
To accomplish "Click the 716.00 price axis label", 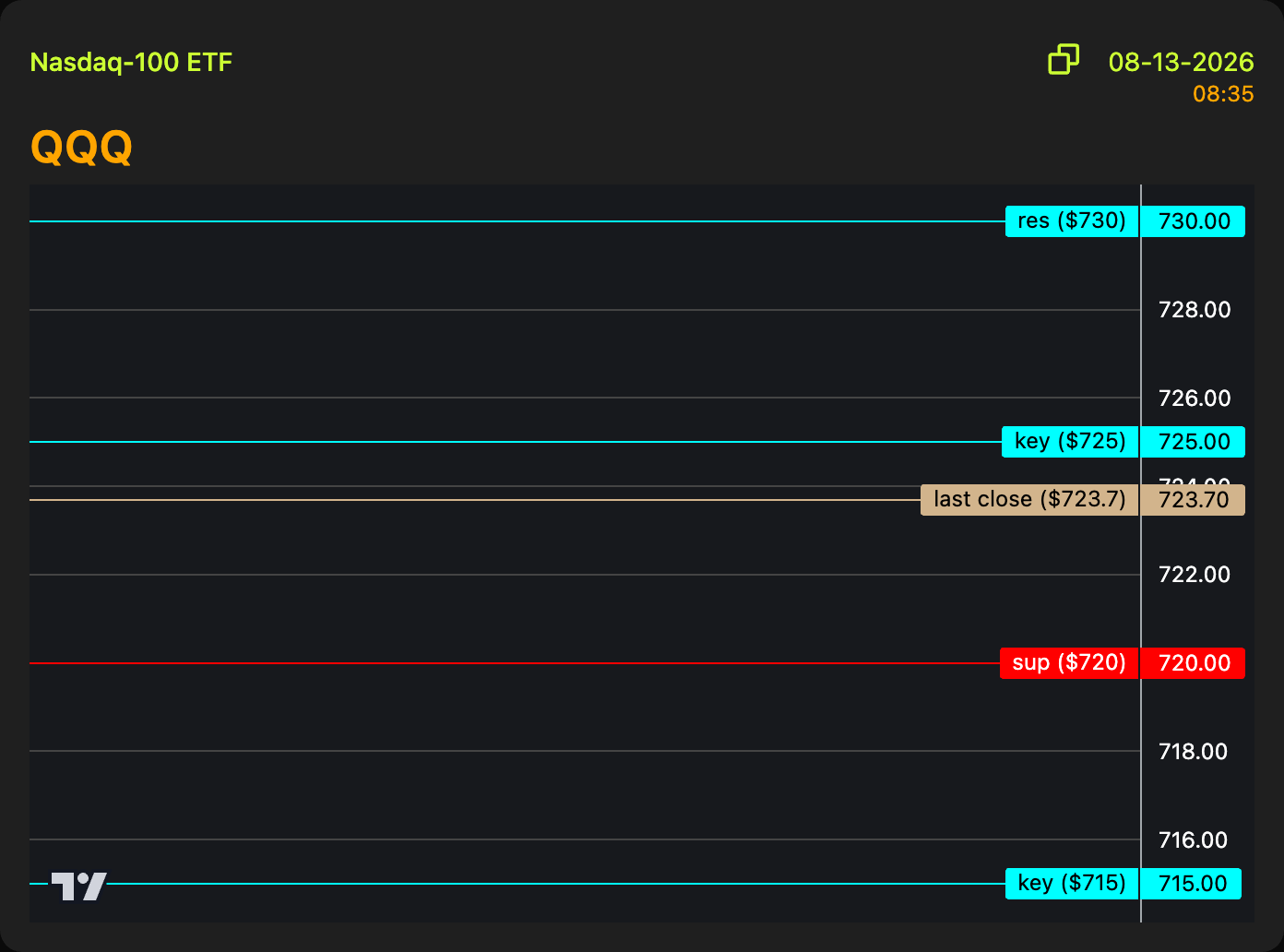I will point(1193,840).
